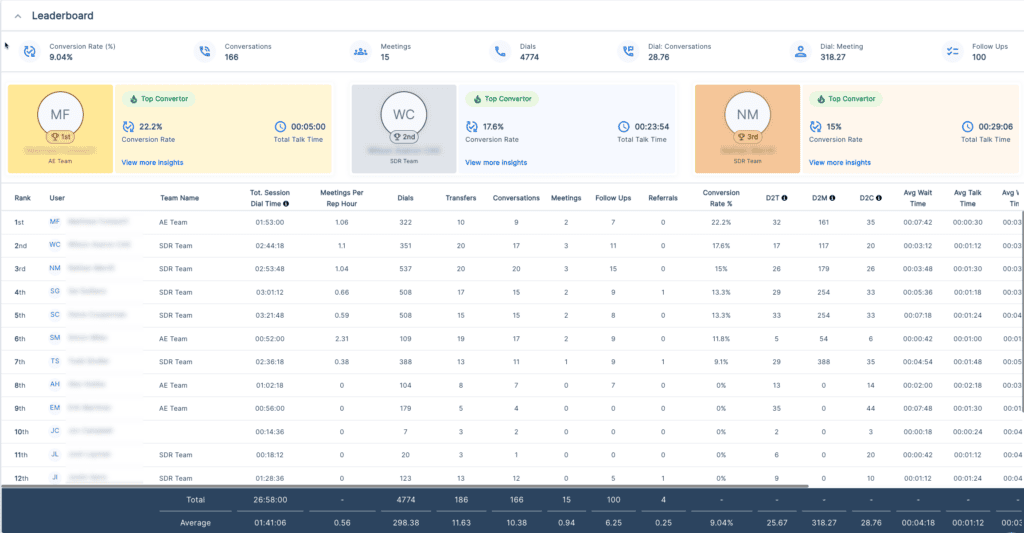Screen dimensions: 1024x533
Task: Click Top Convertor badge on MF card
Action: pyautogui.click(x=159, y=99)
